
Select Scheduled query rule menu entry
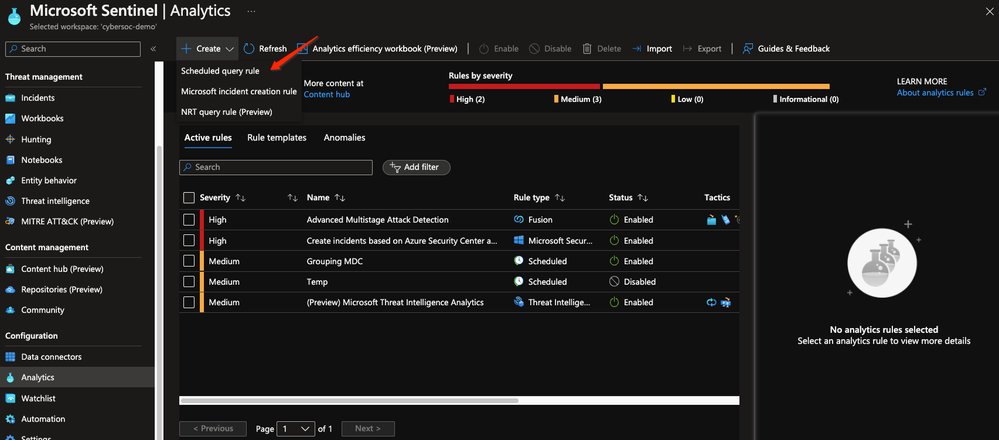220,71
